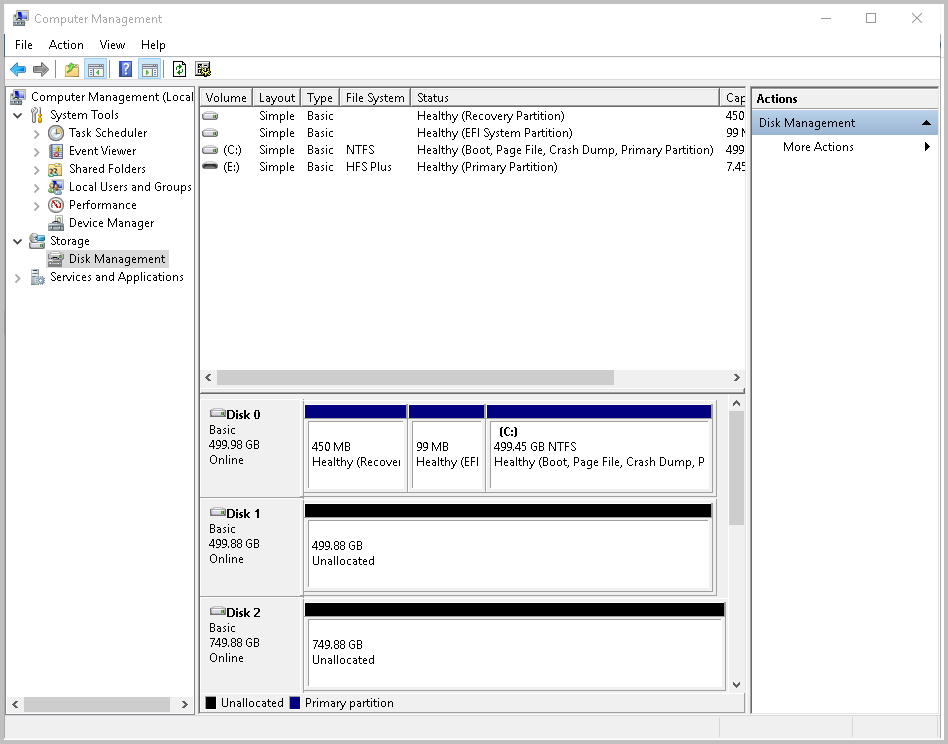Image resolution: width=948 pixels, height=744 pixels.
Task: Open the More Actions submenu
Action: [818, 147]
